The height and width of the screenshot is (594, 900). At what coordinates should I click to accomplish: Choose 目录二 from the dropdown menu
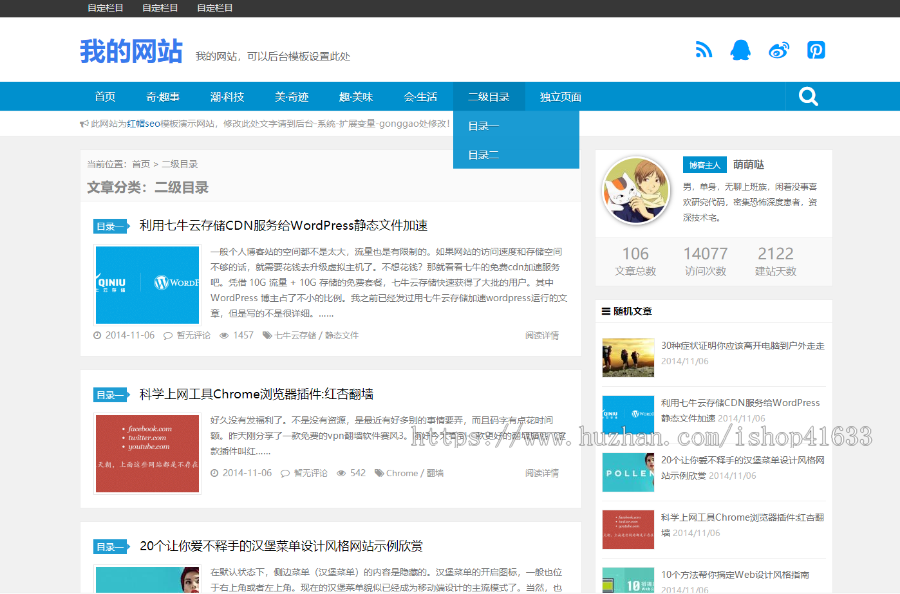point(516,154)
